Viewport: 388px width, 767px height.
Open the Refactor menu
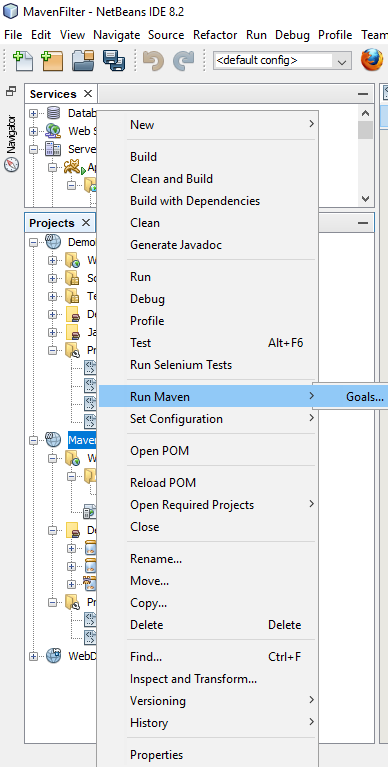click(215, 35)
